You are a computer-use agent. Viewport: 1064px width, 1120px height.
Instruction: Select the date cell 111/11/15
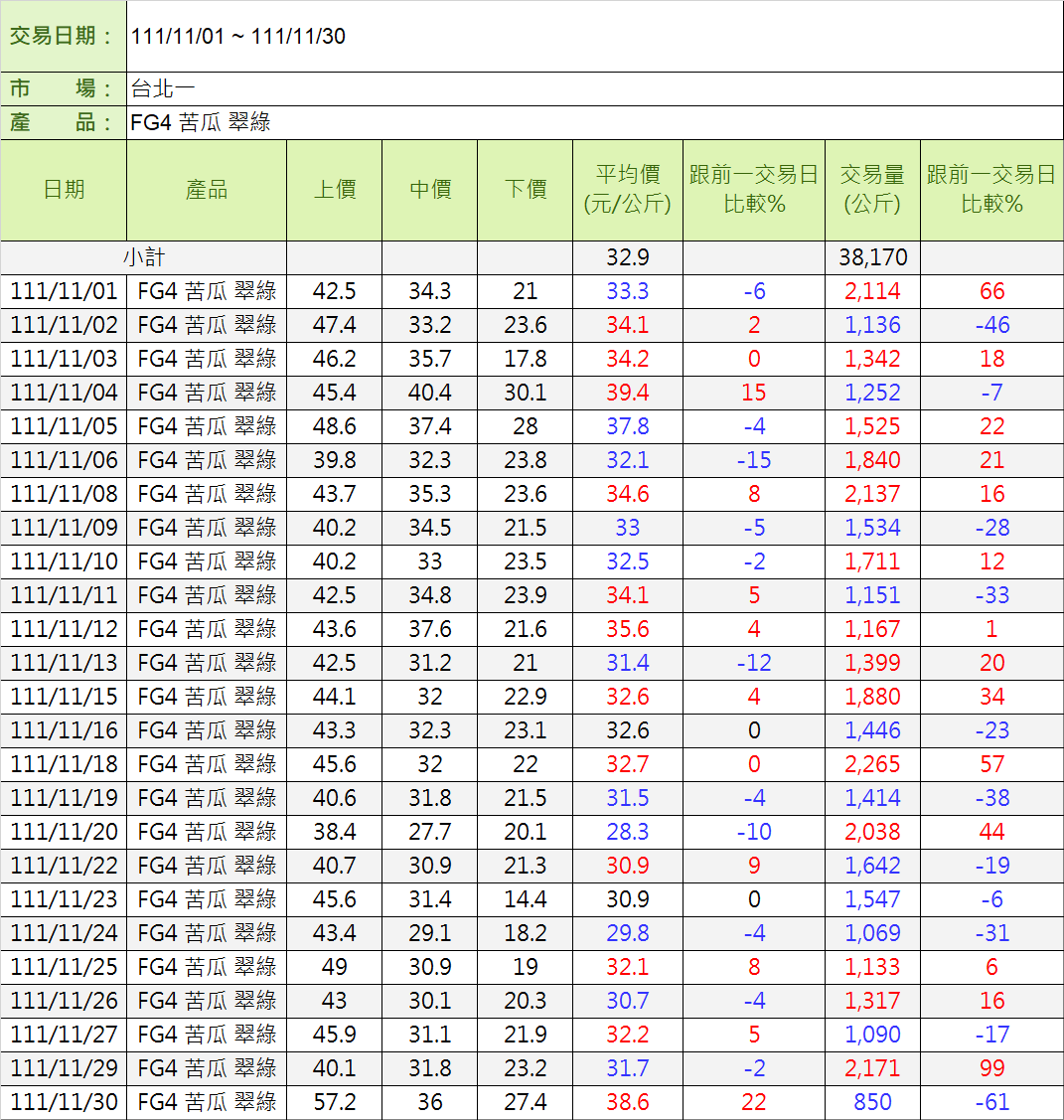tap(64, 697)
